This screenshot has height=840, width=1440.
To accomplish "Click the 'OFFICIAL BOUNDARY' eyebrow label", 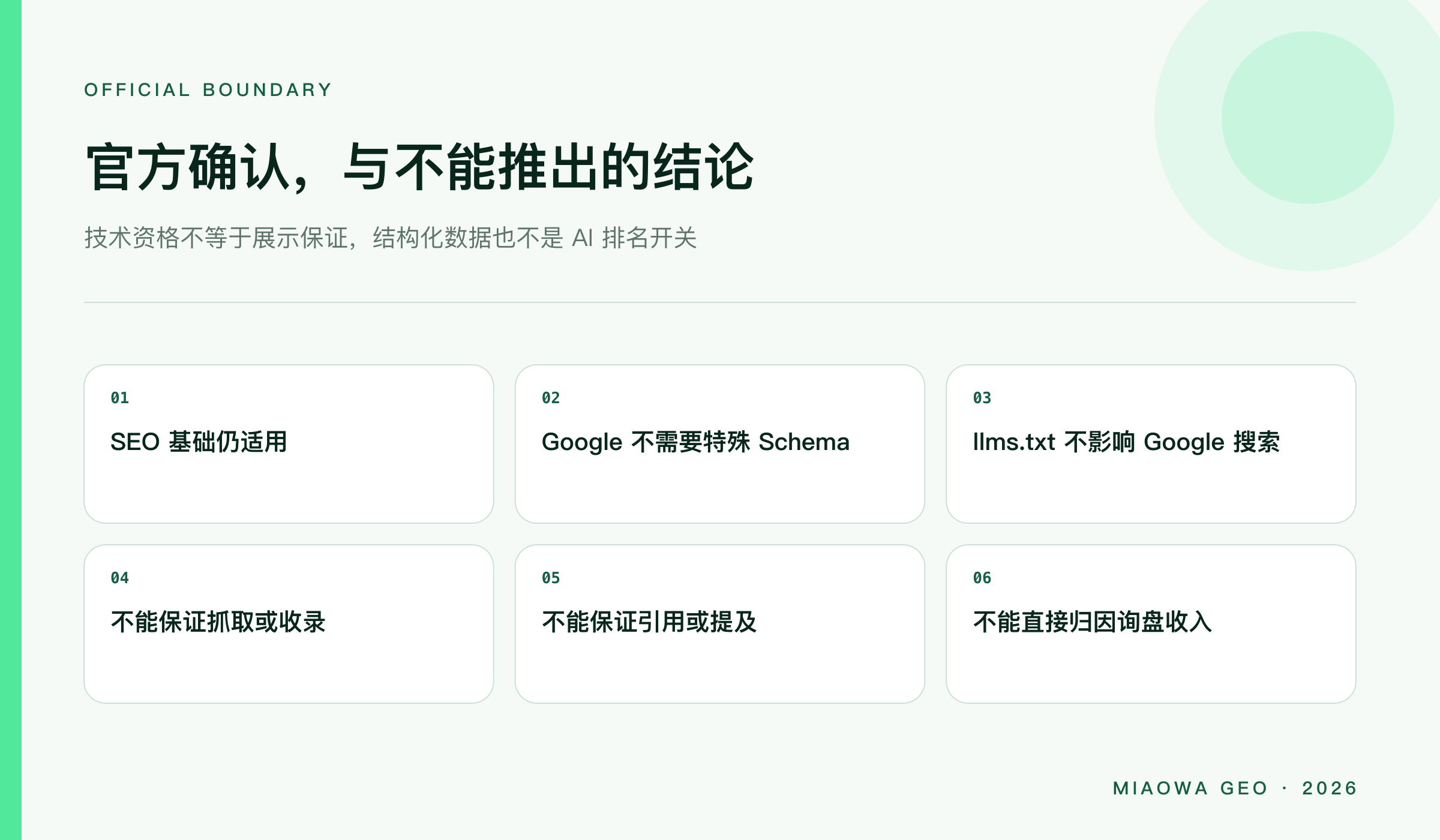I will coord(208,90).
